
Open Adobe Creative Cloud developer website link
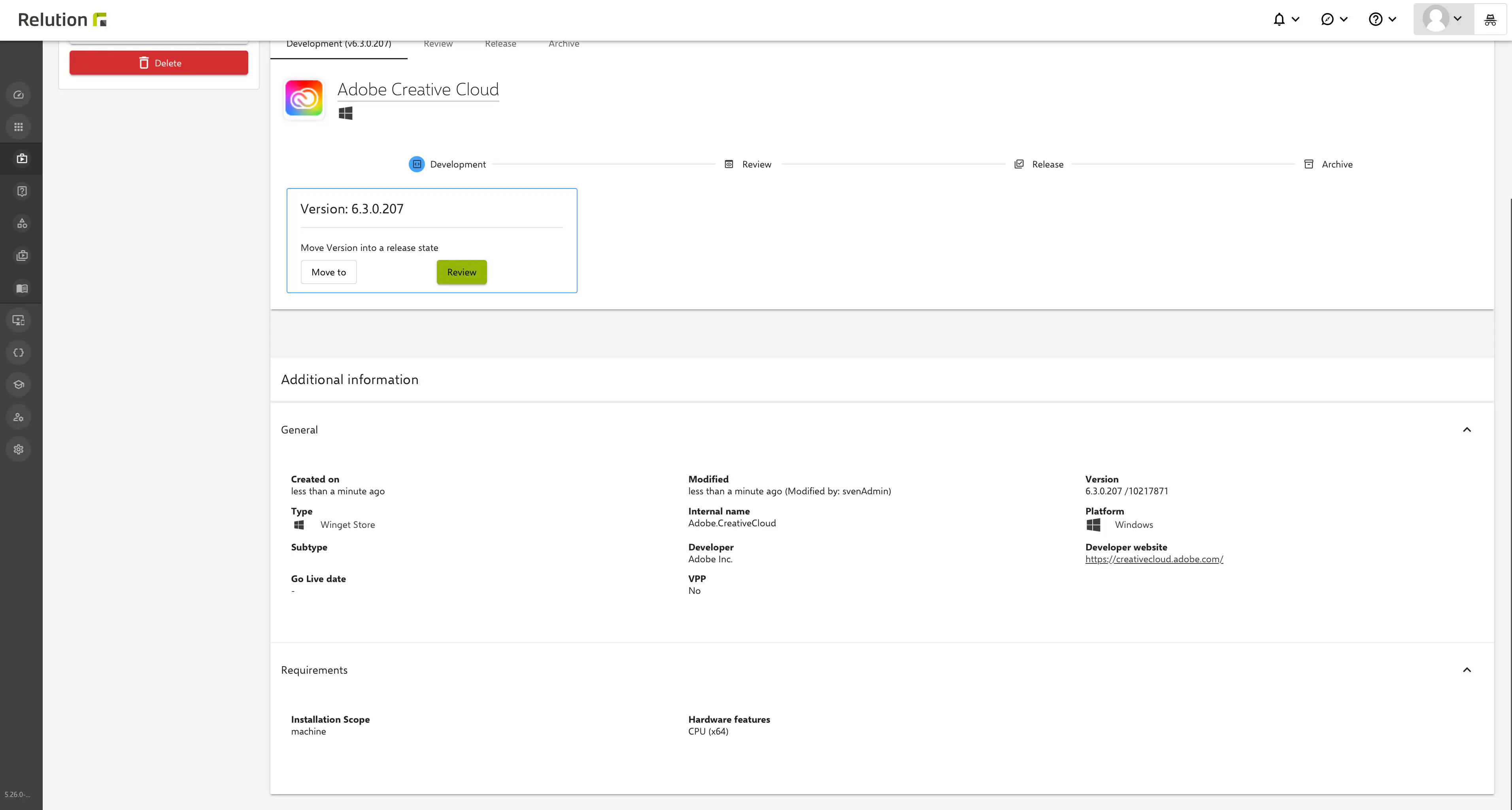[1154, 558]
